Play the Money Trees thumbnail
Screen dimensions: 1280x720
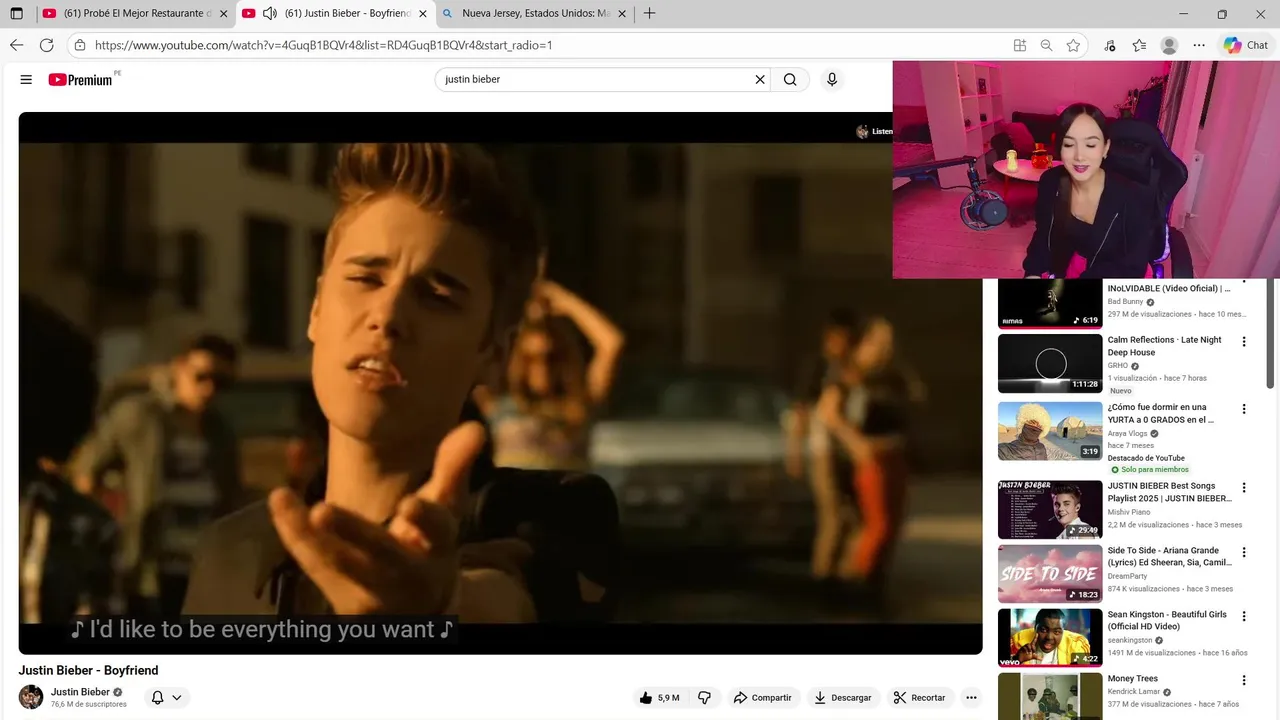[x=1050, y=696]
